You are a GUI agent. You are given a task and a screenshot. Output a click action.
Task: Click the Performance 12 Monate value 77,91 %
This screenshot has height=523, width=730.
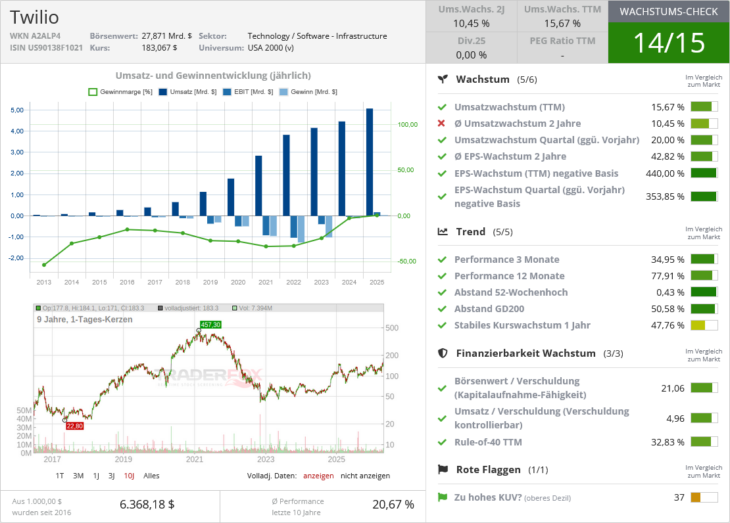click(x=668, y=276)
